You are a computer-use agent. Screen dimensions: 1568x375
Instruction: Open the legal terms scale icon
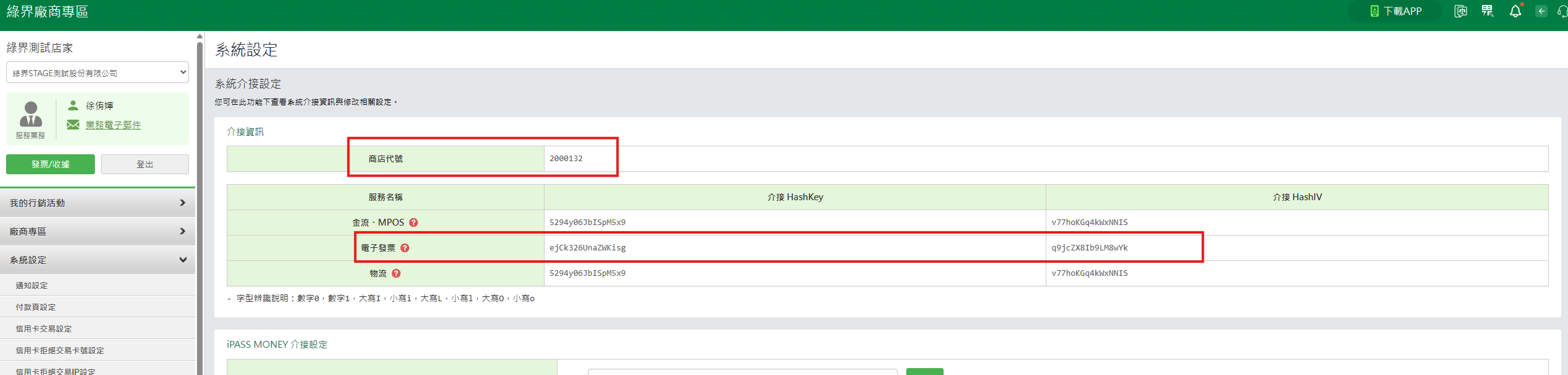1460,11
